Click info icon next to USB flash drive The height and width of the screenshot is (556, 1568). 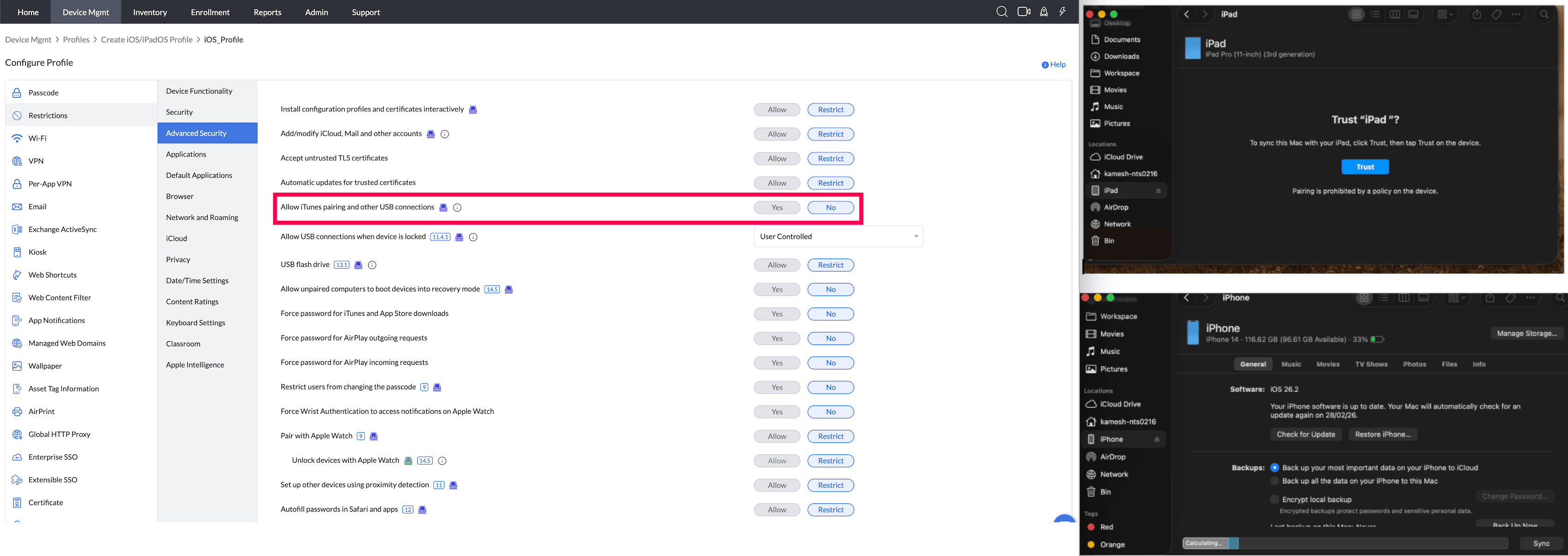372,265
